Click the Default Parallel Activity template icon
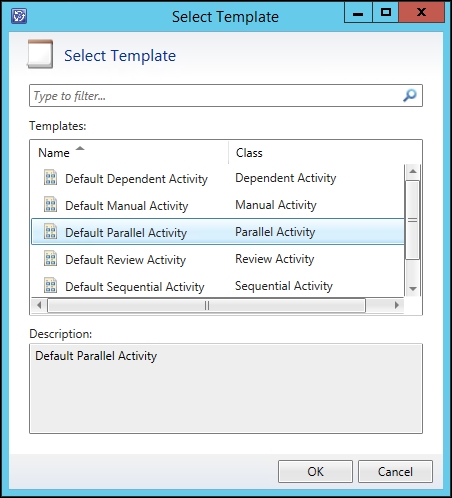This screenshot has height=498, width=452. [x=50, y=231]
